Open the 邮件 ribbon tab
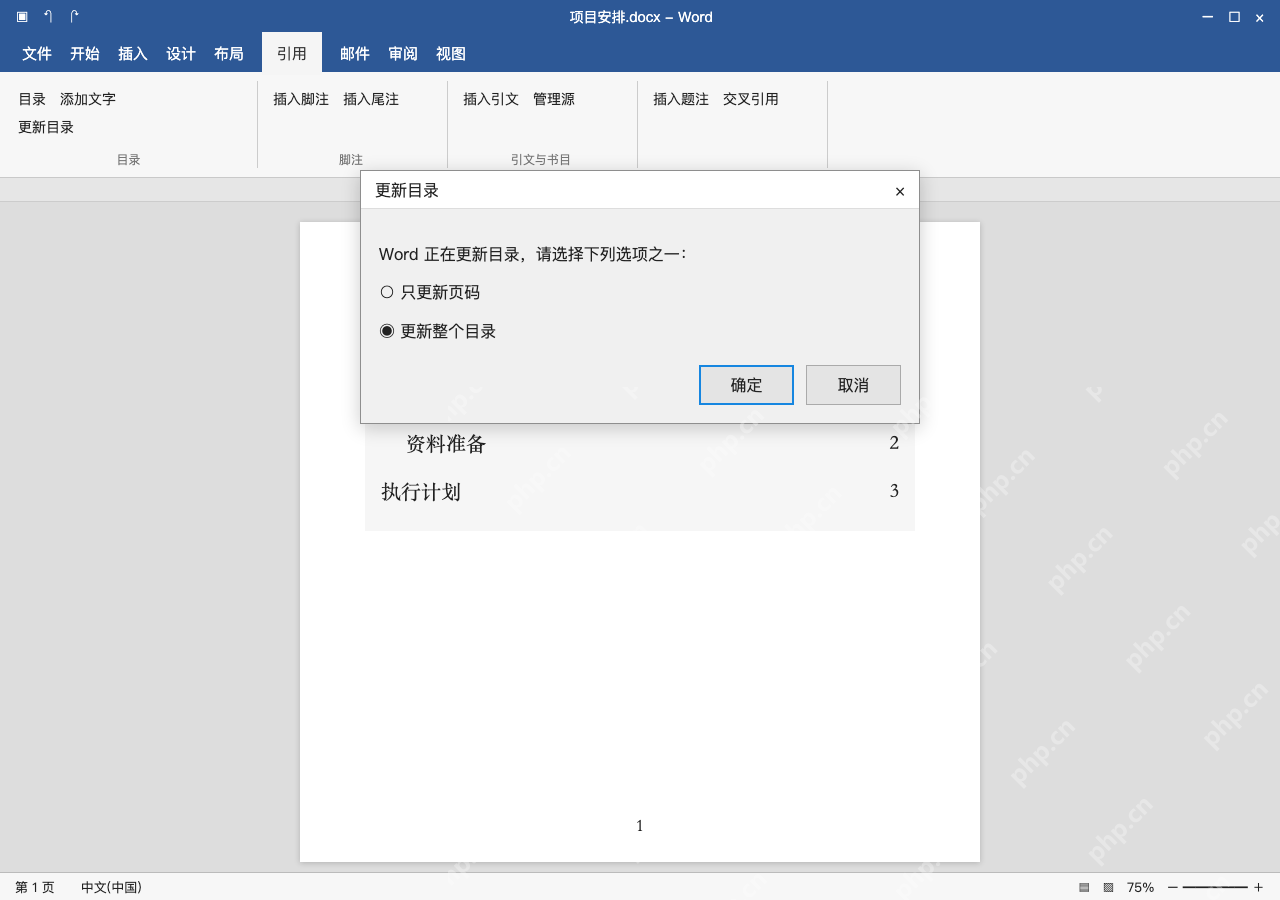 tap(355, 53)
